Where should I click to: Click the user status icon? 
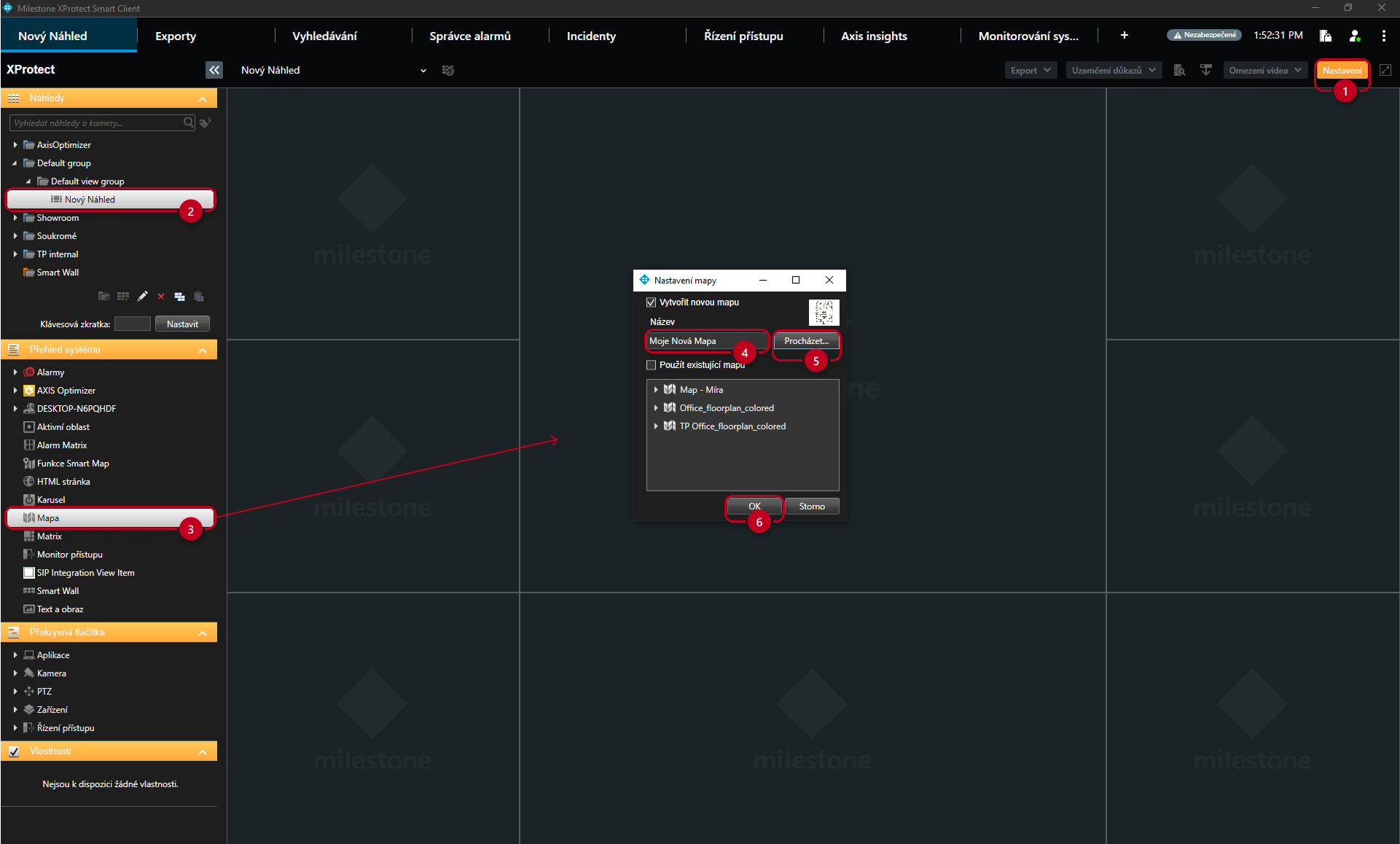(x=1355, y=35)
